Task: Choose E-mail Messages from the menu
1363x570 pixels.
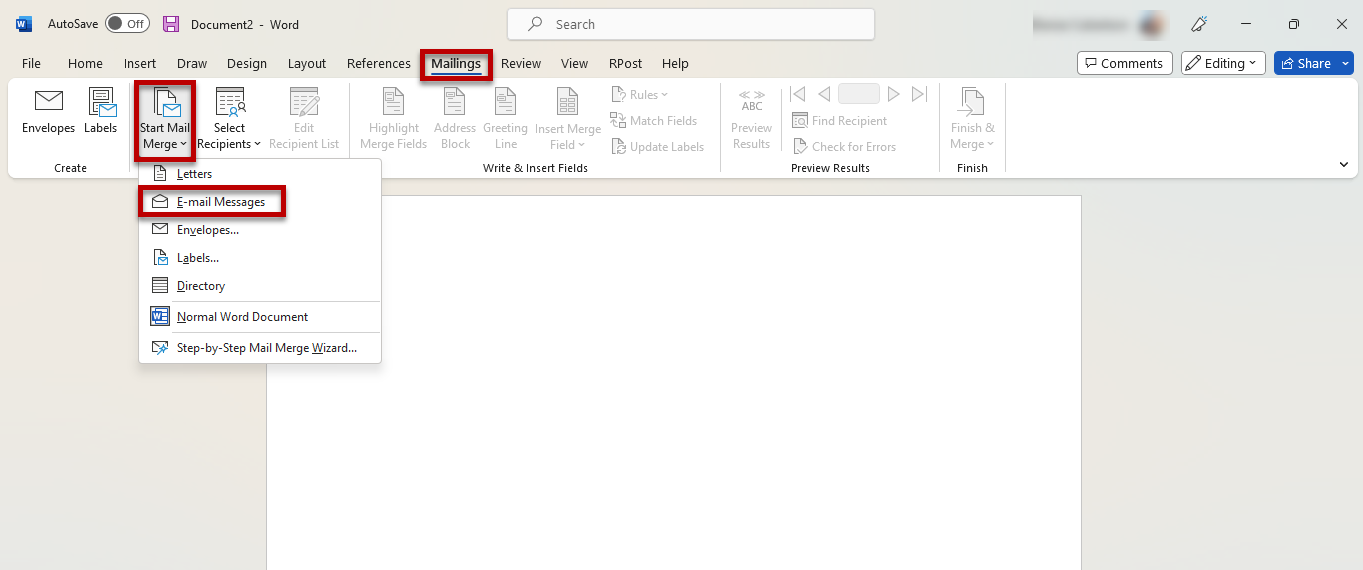Action: 220,202
